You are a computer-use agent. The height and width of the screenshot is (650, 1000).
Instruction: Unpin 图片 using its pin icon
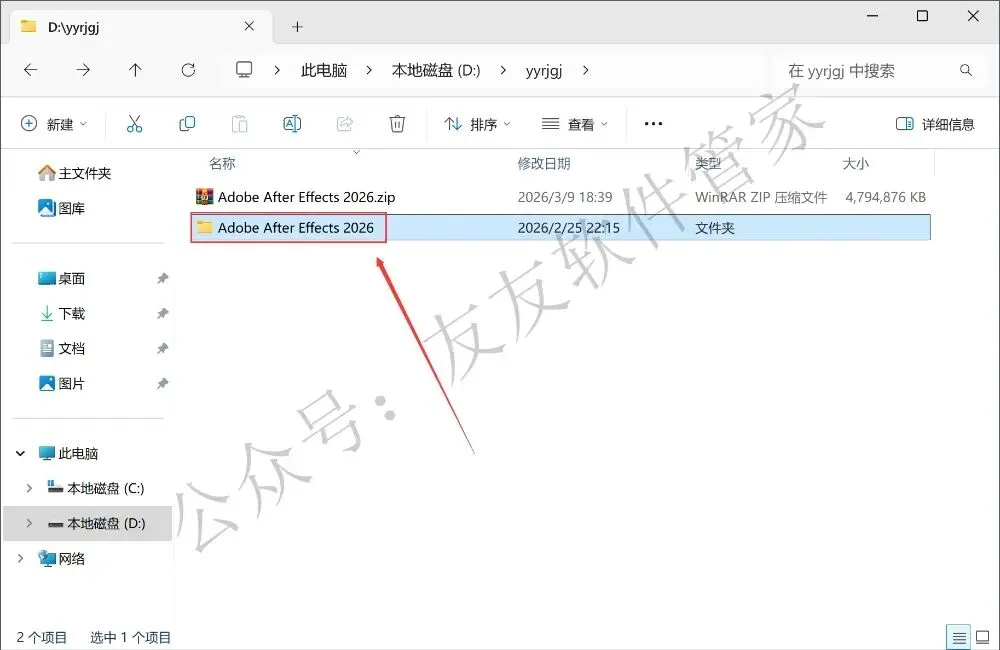pos(163,383)
